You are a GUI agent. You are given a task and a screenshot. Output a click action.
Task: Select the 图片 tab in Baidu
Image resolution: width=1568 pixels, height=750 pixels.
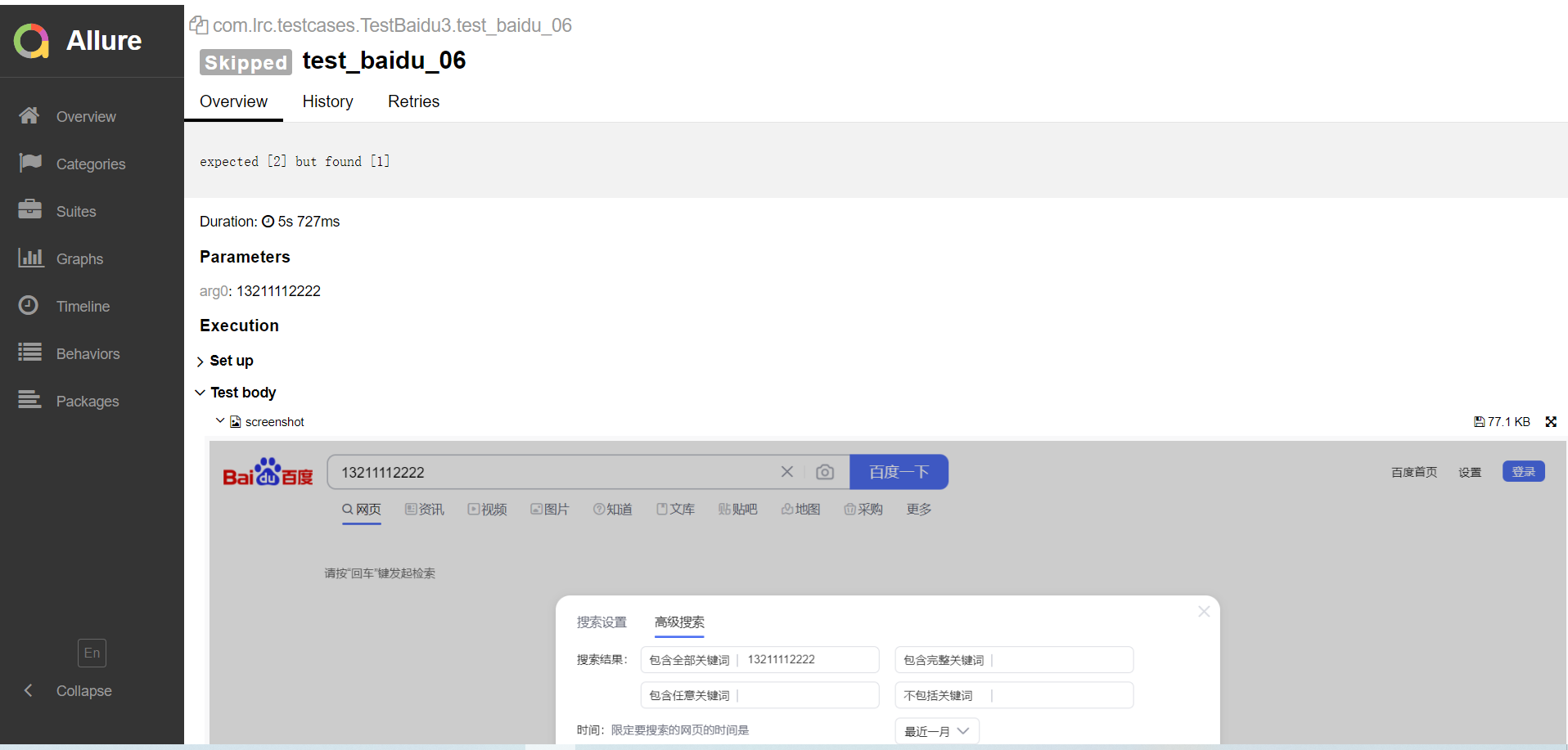(550, 510)
